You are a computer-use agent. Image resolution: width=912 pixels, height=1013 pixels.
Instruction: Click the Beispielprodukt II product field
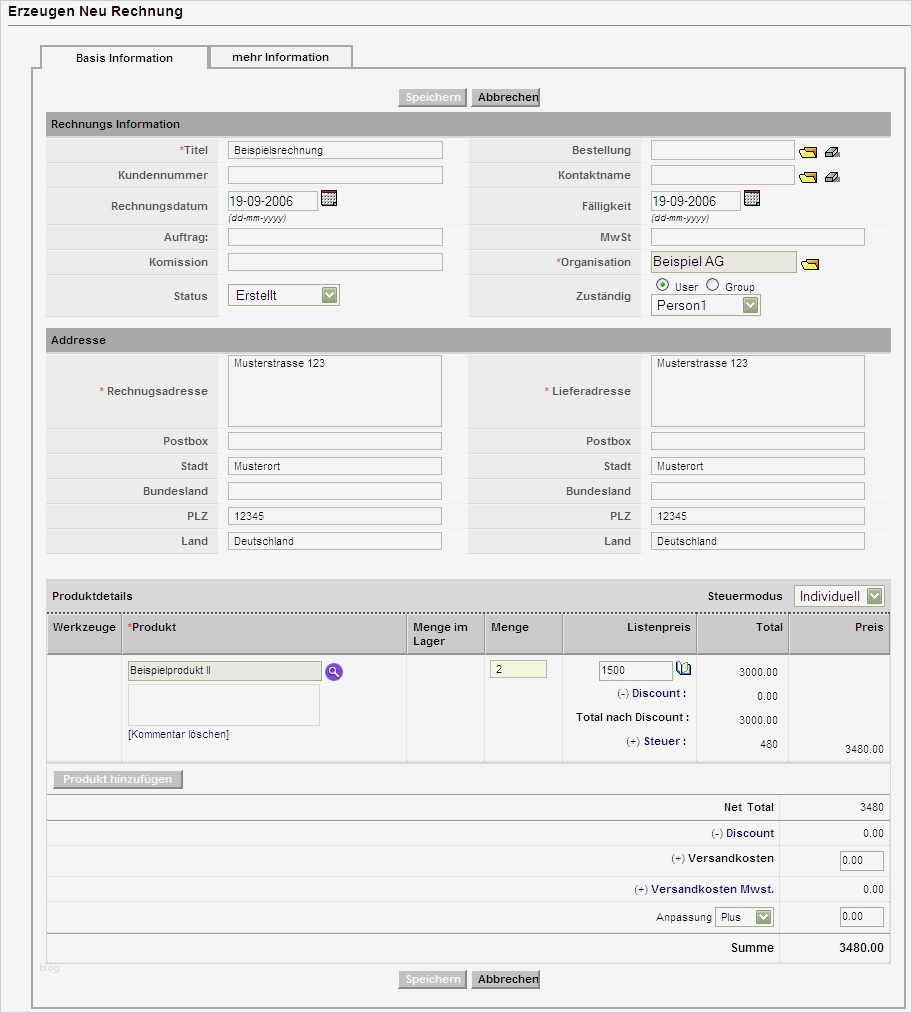[x=224, y=671]
